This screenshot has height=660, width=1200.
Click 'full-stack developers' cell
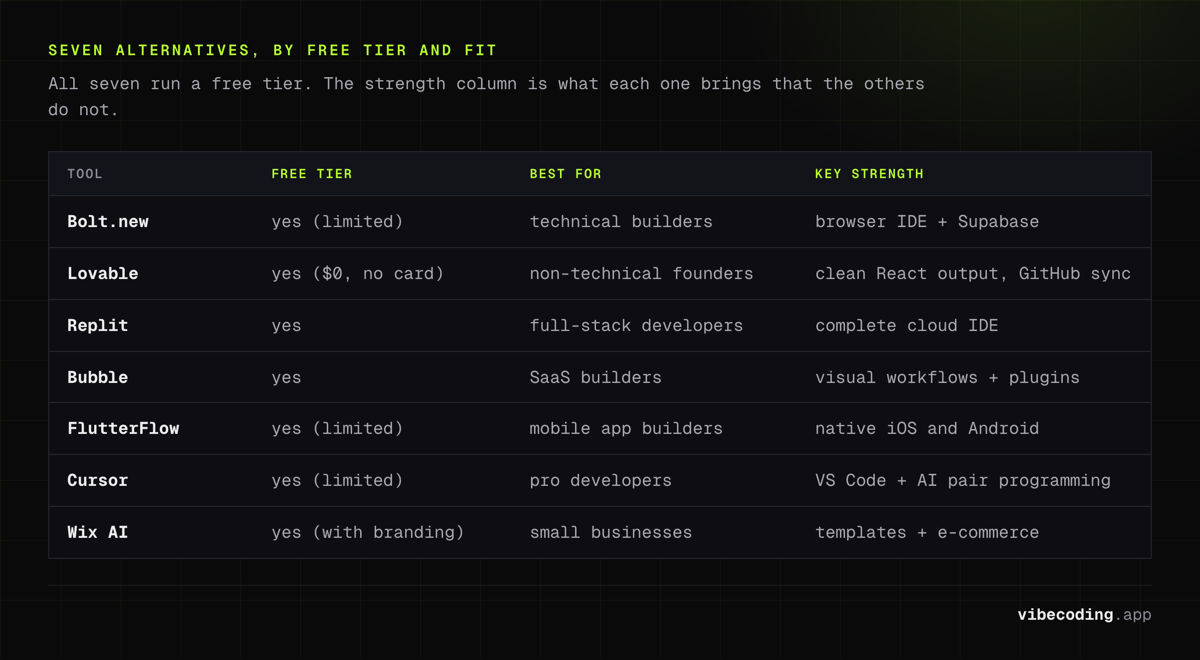click(636, 326)
